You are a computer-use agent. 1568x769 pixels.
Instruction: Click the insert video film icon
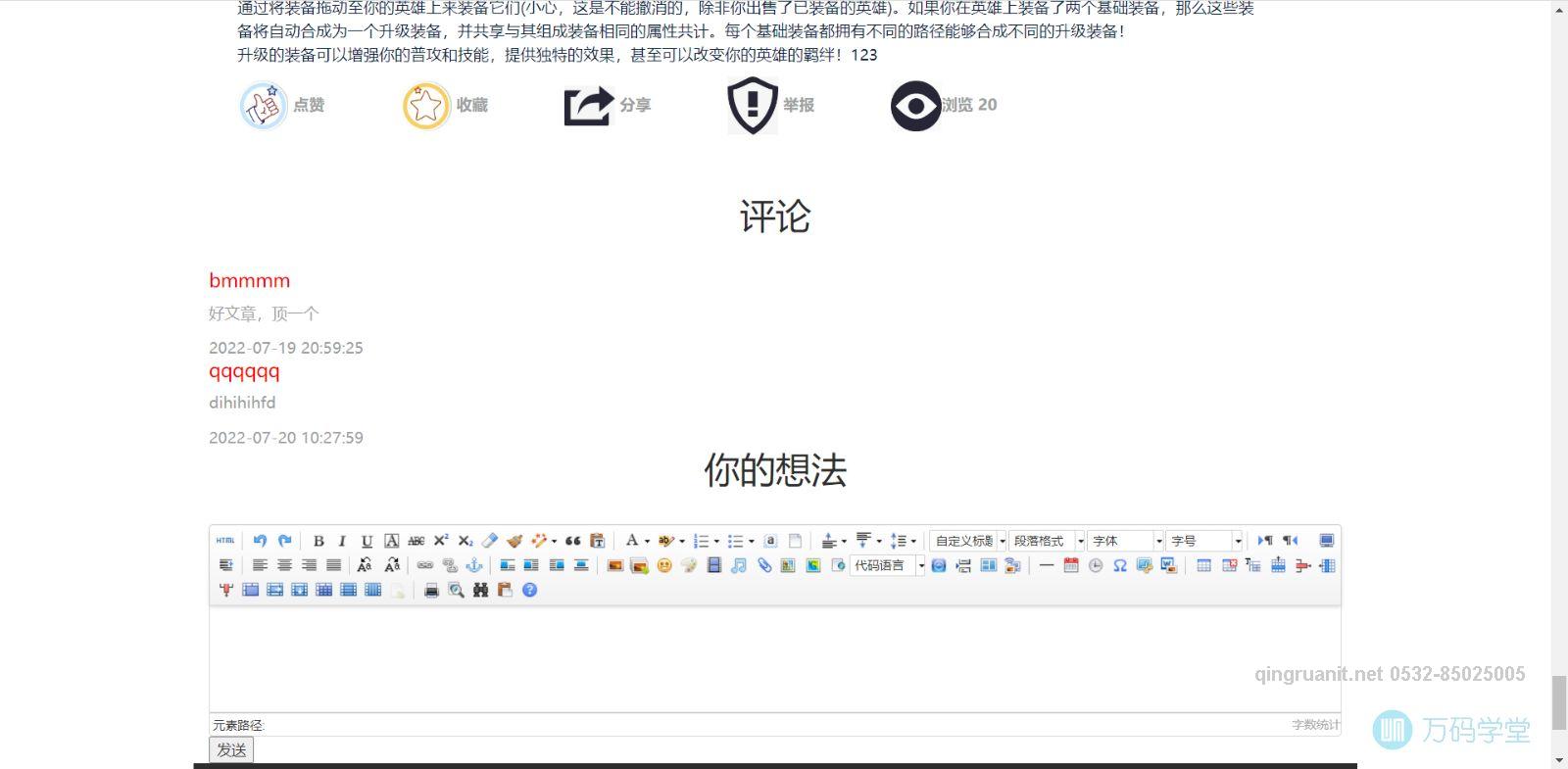(714, 565)
